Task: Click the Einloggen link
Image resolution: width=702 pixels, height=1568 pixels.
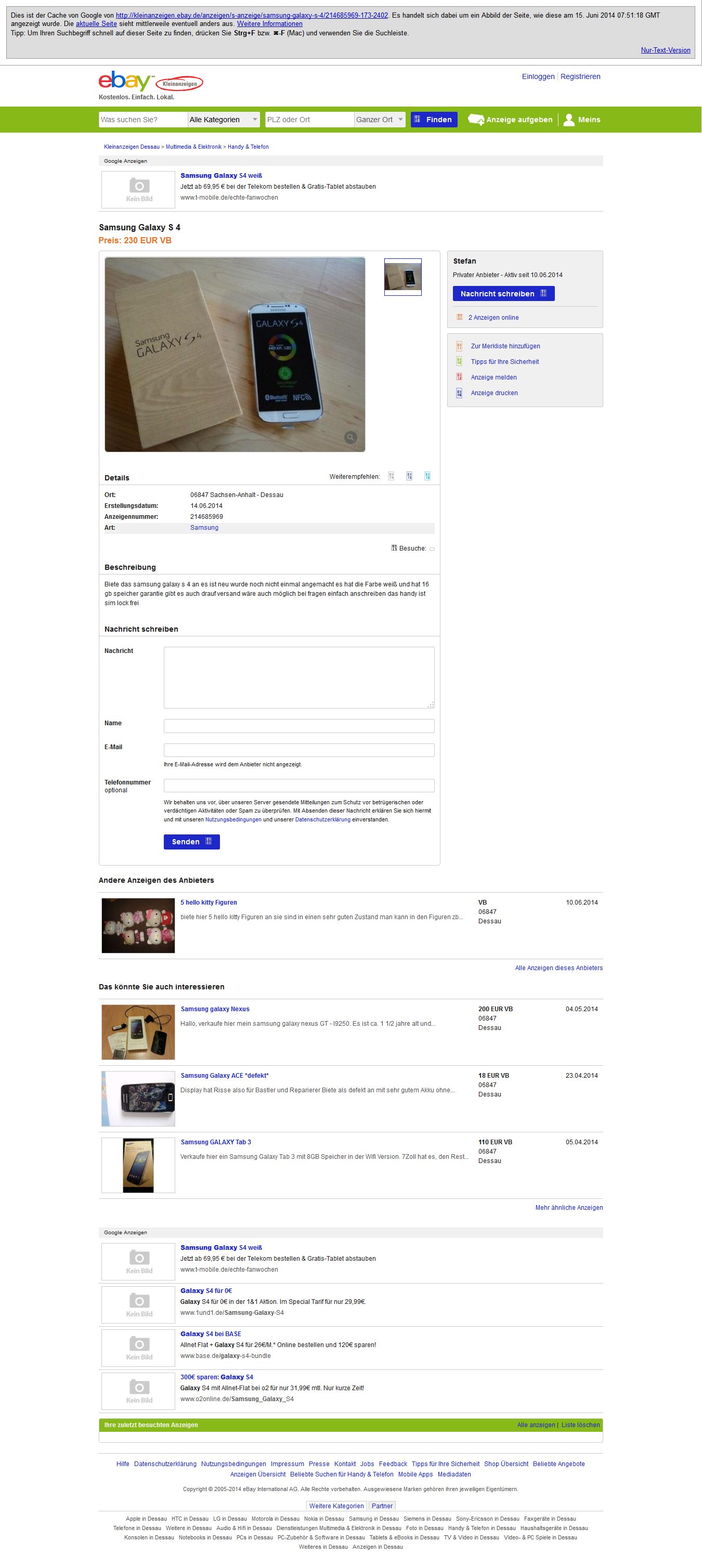Action: [x=538, y=77]
